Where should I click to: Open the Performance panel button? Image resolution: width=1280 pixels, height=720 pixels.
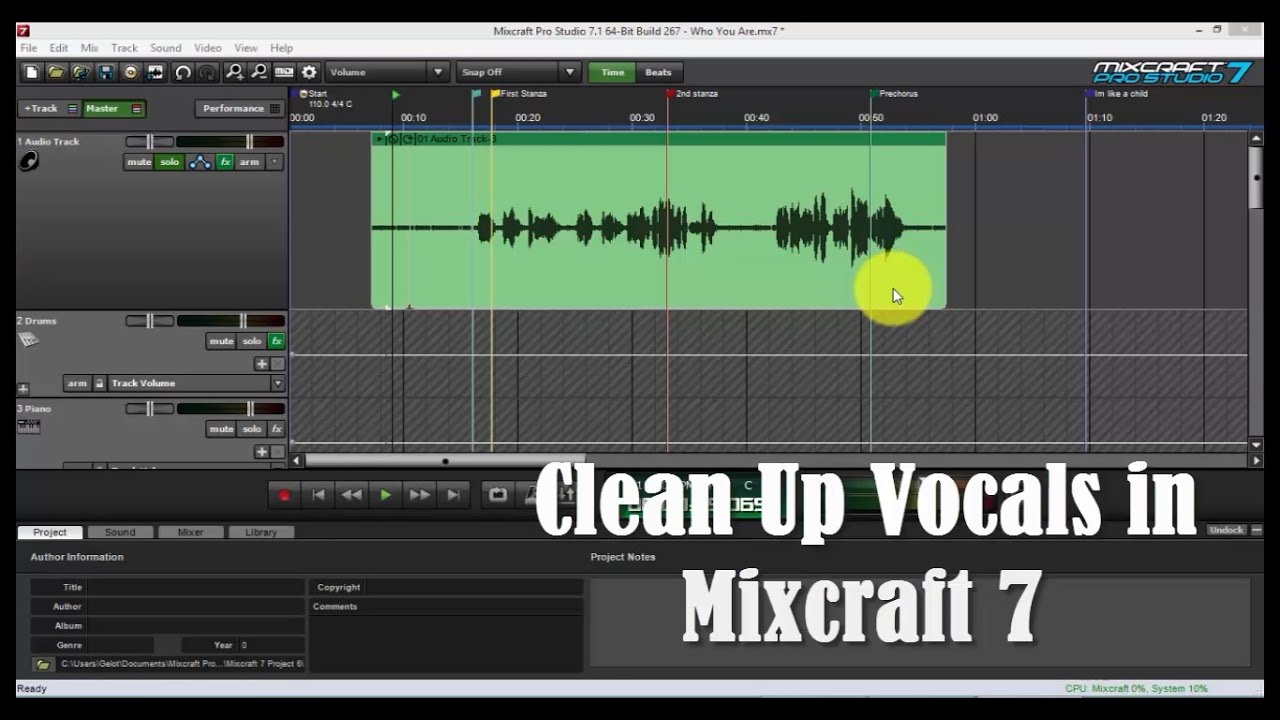[x=239, y=109]
